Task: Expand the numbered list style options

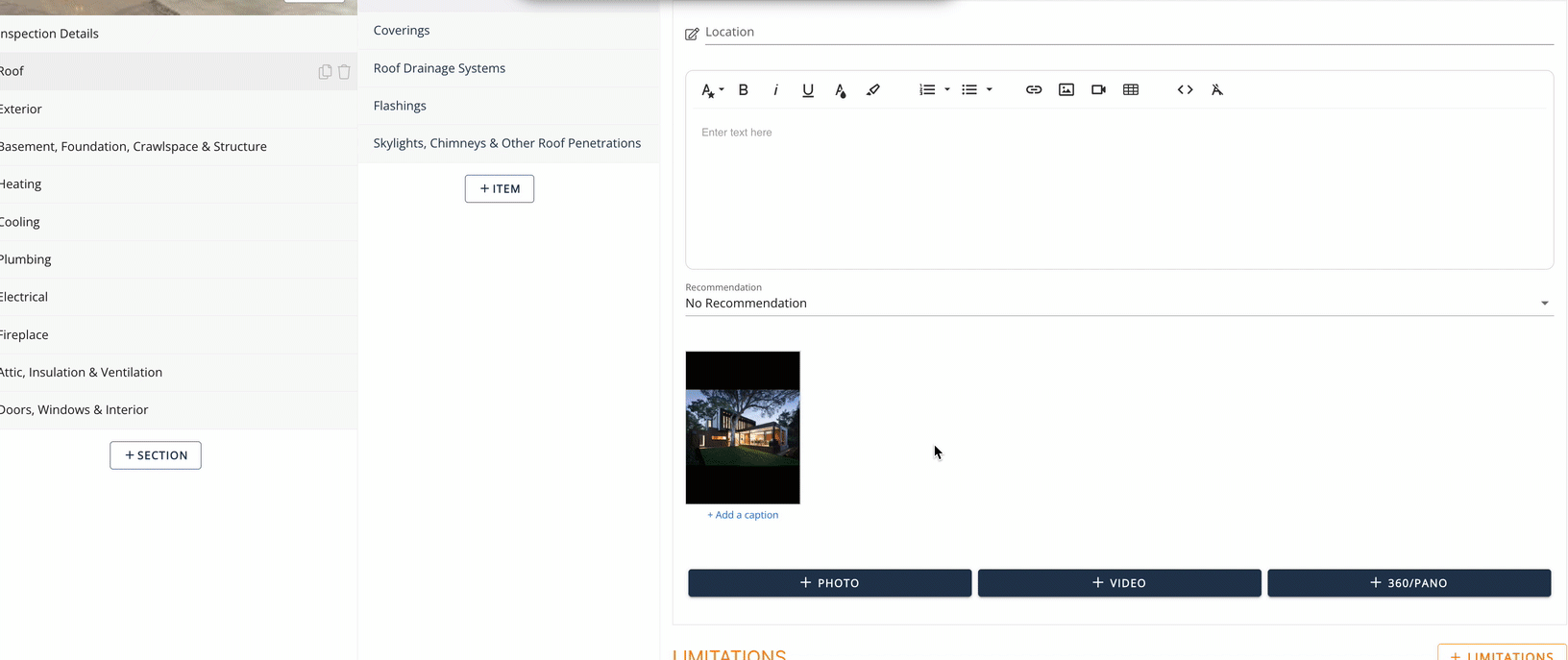Action: pos(947,90)
